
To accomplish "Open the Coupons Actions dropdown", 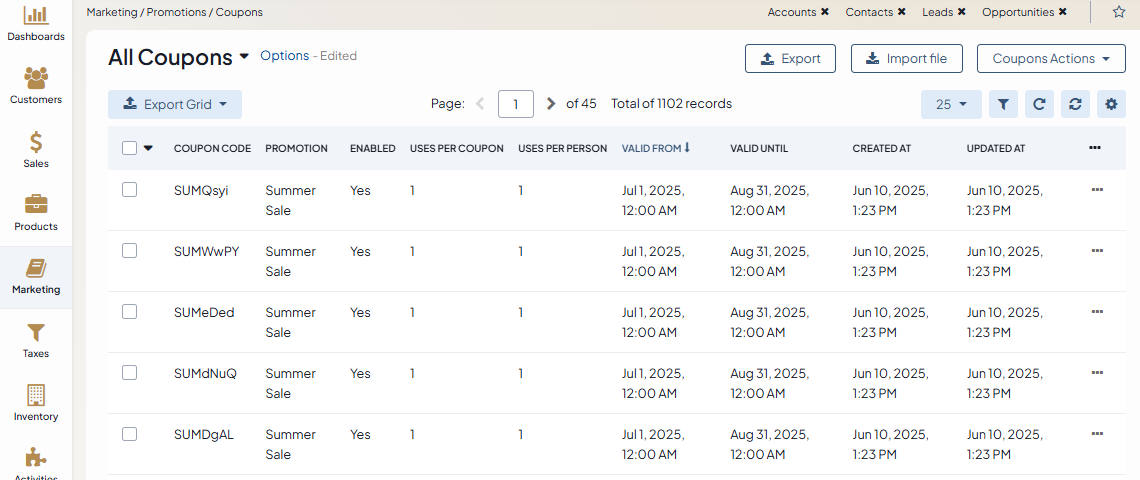I will tap(1051, 59).
